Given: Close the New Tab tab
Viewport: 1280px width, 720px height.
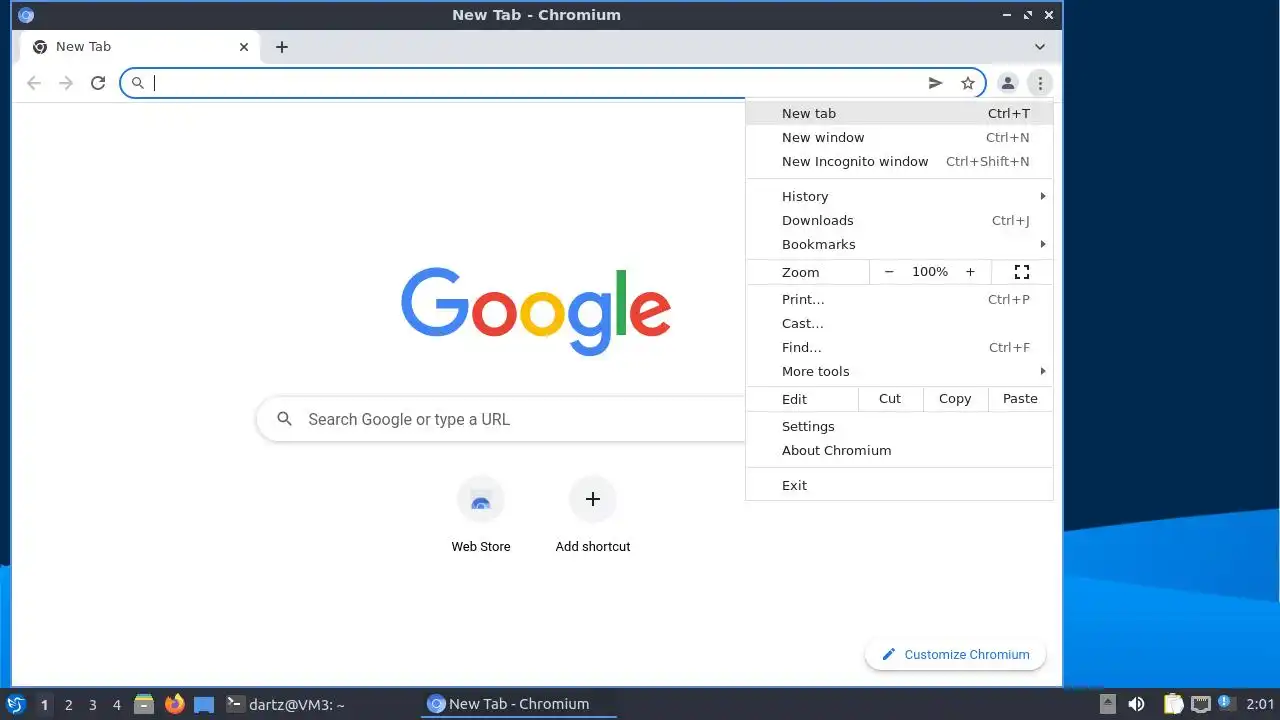Looking at the screenshot, I should click(x=244, y=47).
